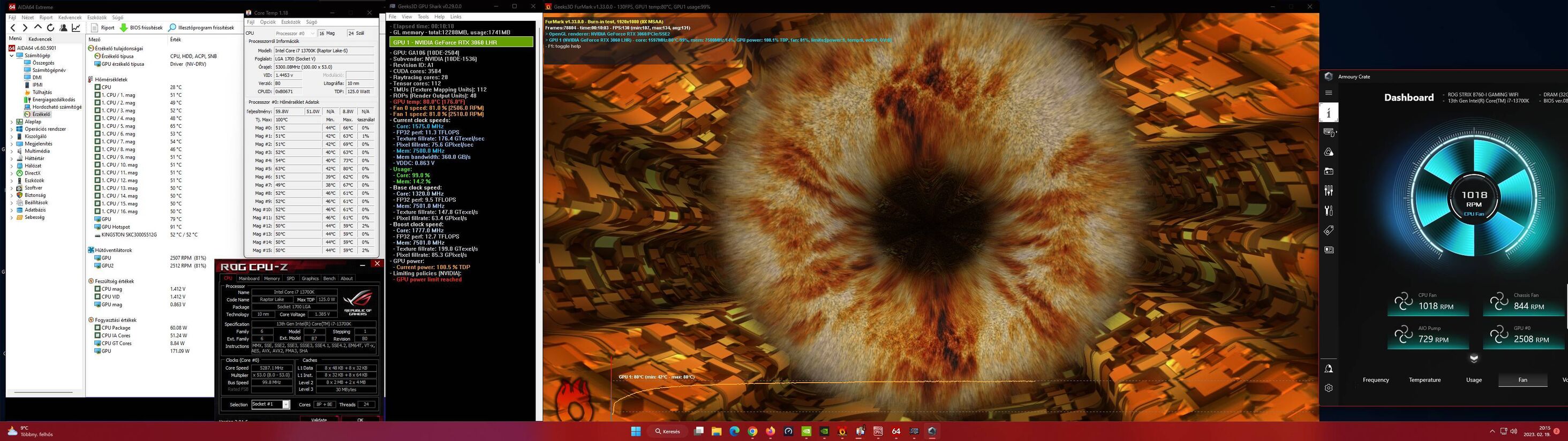Image resolution: width=1568 pixels, height=441 pixels.
Task: Open Links menu in GPU Shark
Action: click(x=456, y=17)
